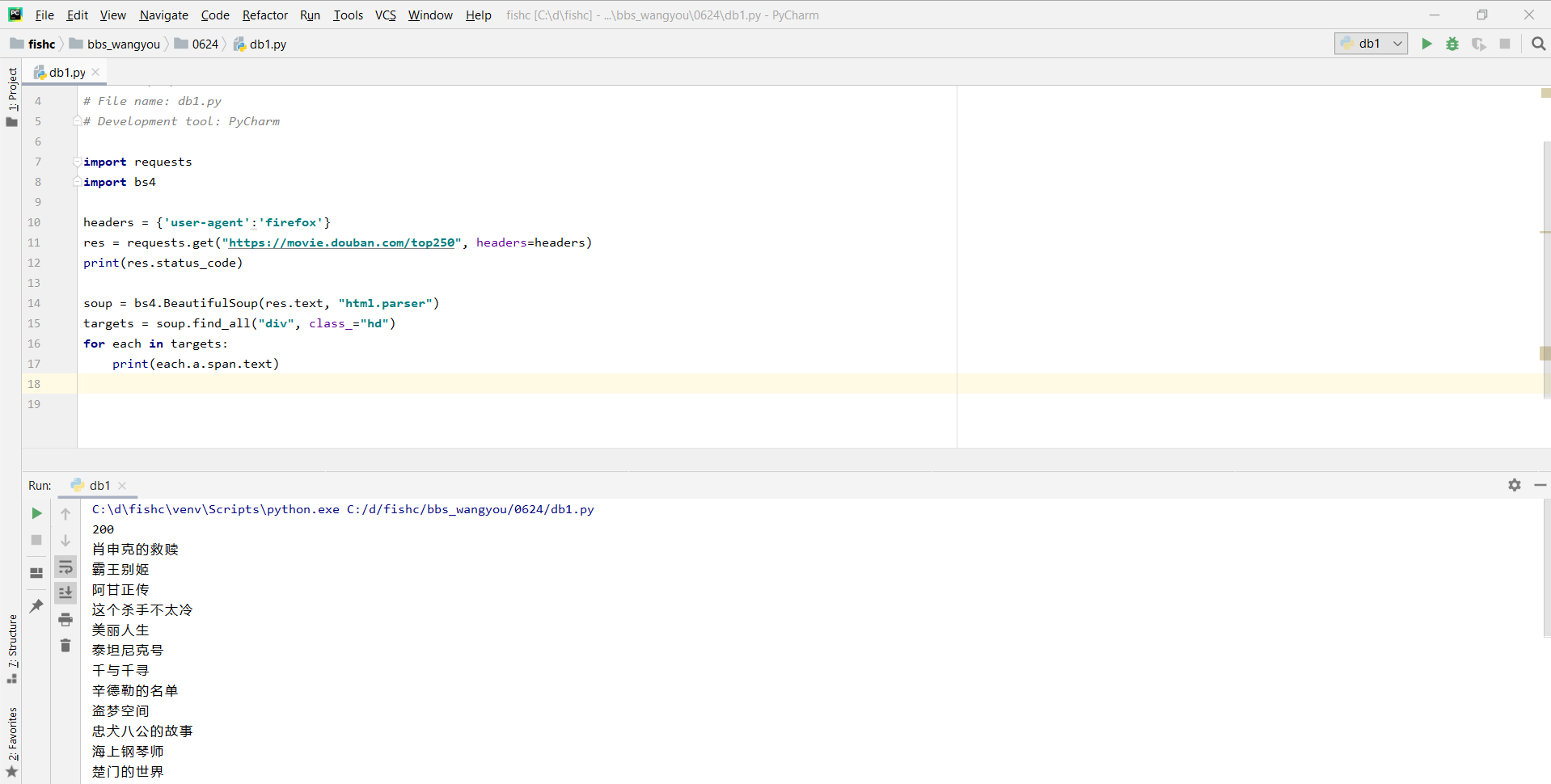Open the Help menu
The width and height of the screenshot is (1551, 784).
(478, 15)
